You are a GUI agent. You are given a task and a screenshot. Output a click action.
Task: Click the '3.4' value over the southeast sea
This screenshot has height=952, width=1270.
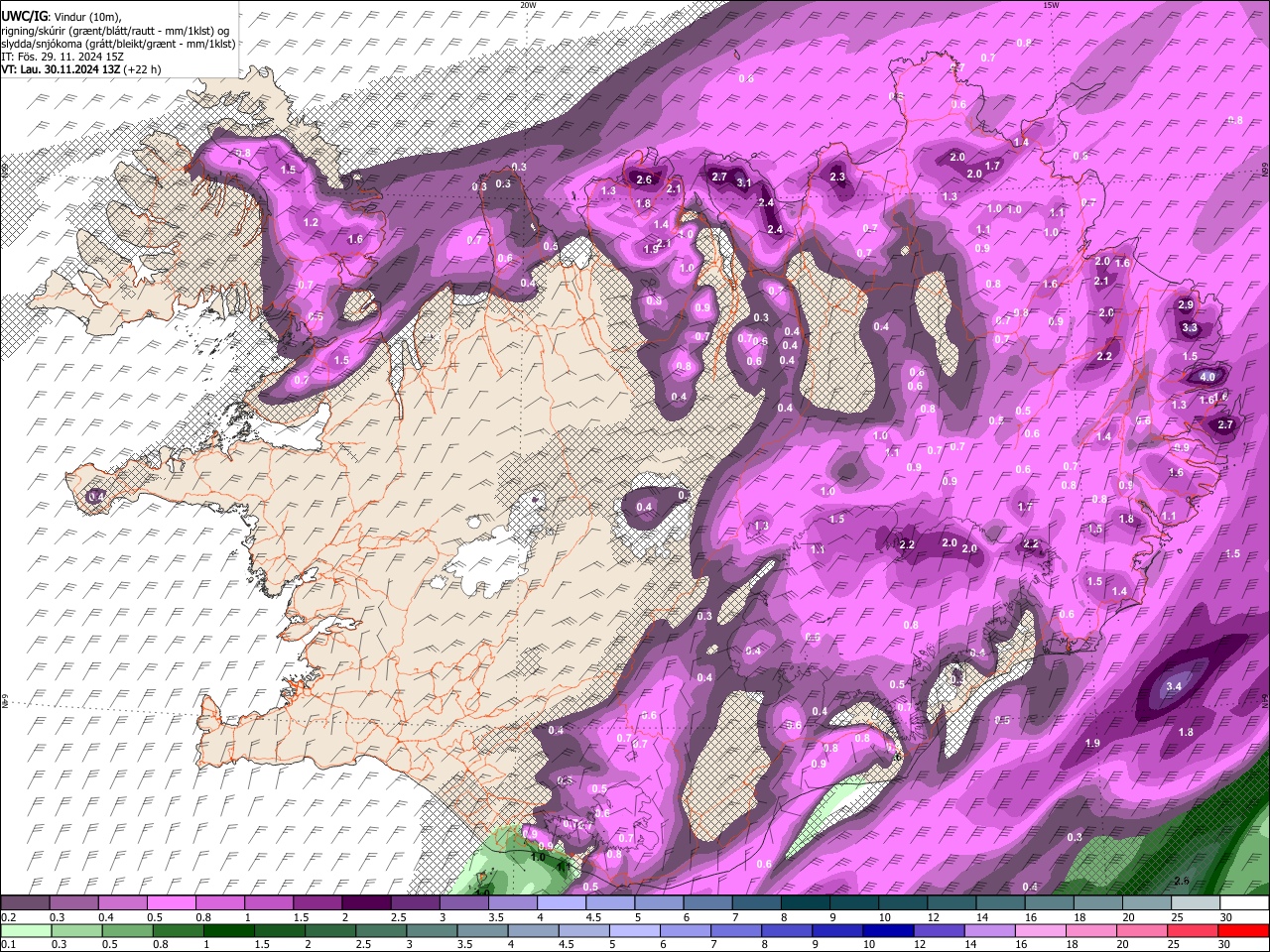1175,686
